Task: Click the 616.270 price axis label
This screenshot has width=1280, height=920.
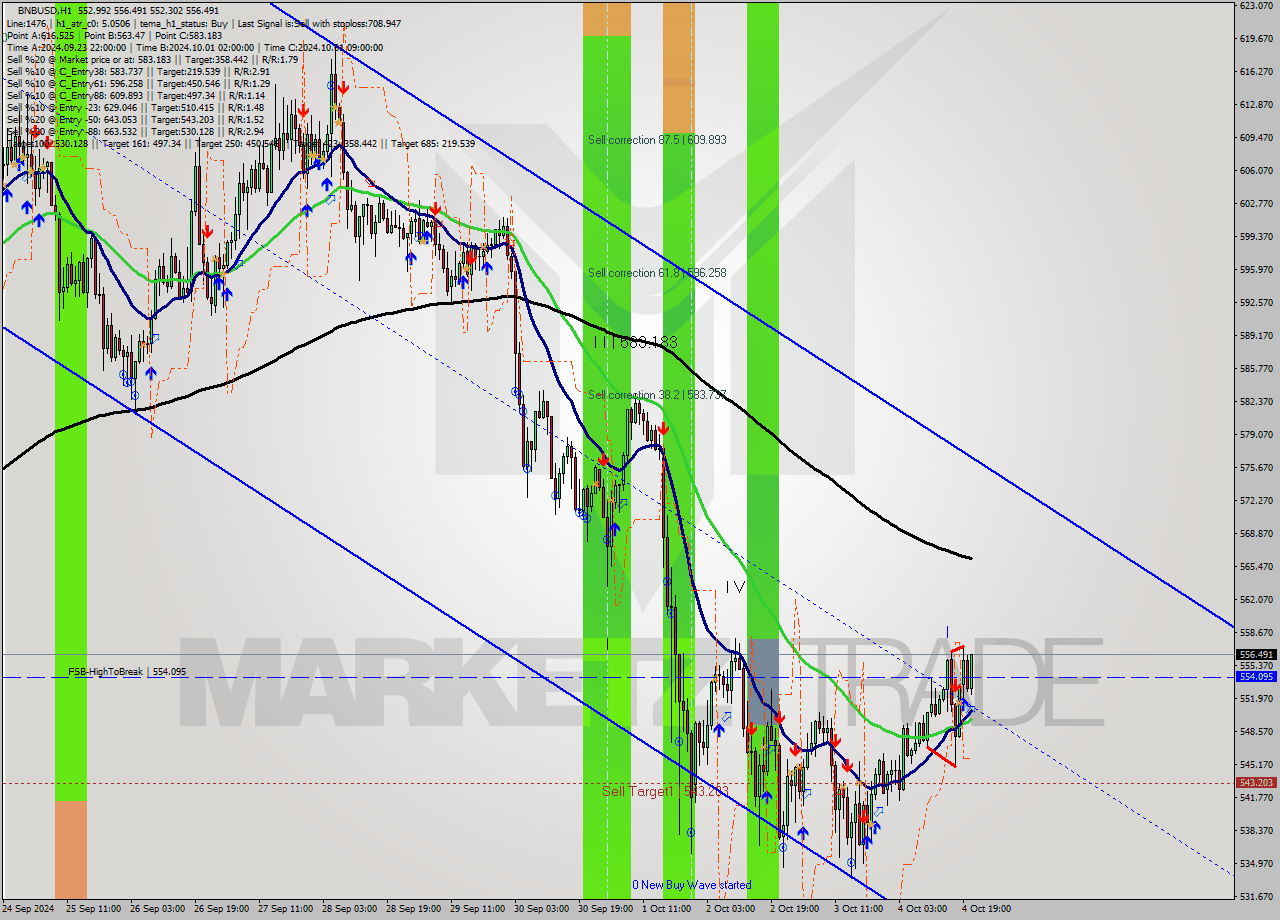Action: click(1256, 71)
